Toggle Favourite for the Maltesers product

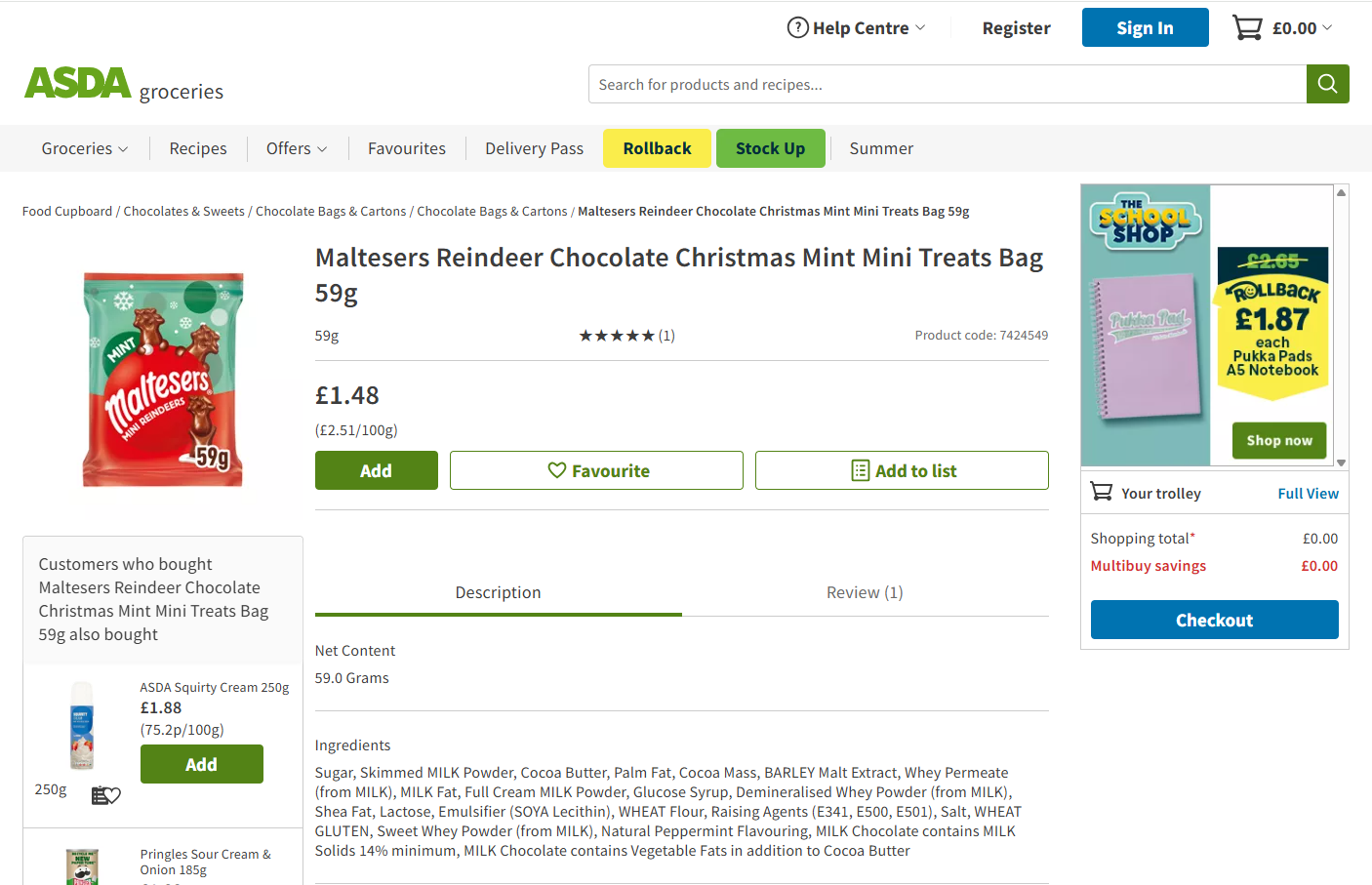click(596, 470)
